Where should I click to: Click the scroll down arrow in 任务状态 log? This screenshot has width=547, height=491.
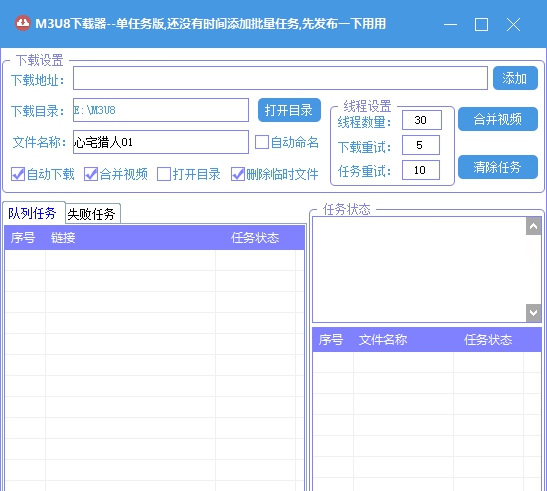(x=533, y=313)
